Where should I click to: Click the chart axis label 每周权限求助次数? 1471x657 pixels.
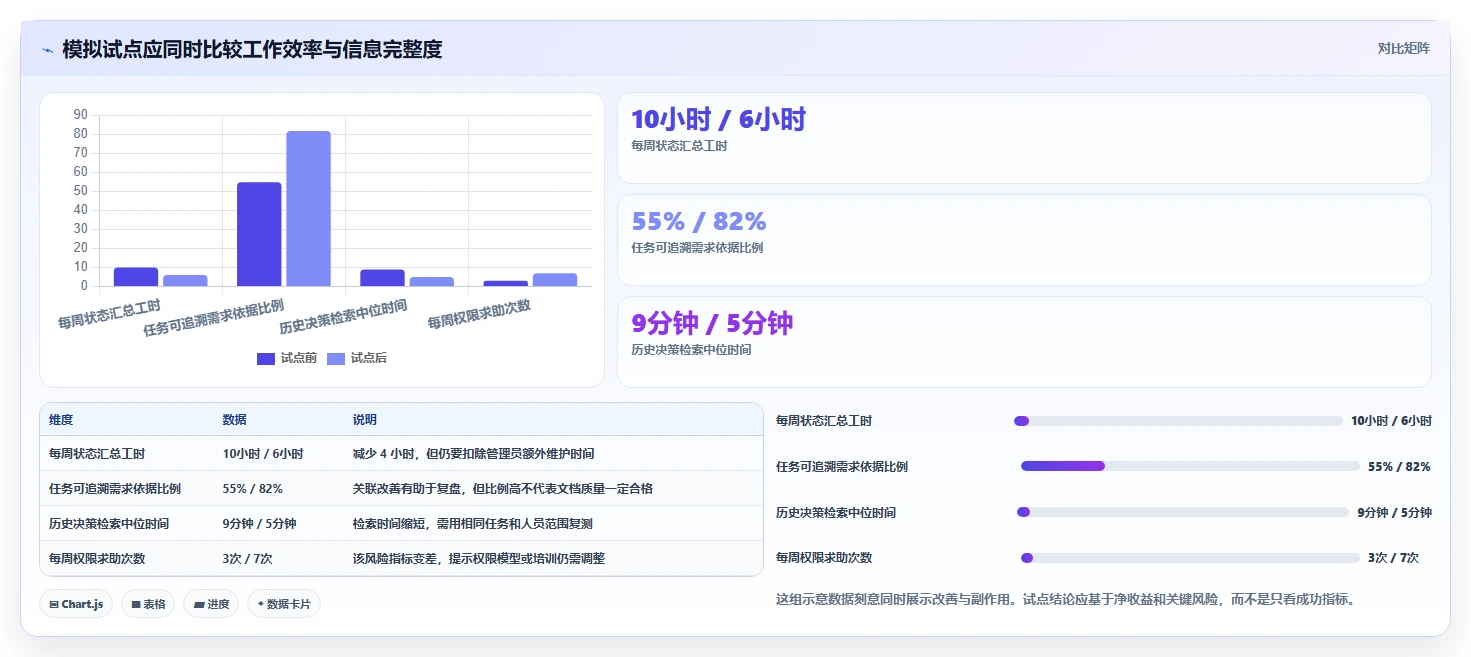tap(479, 314)
